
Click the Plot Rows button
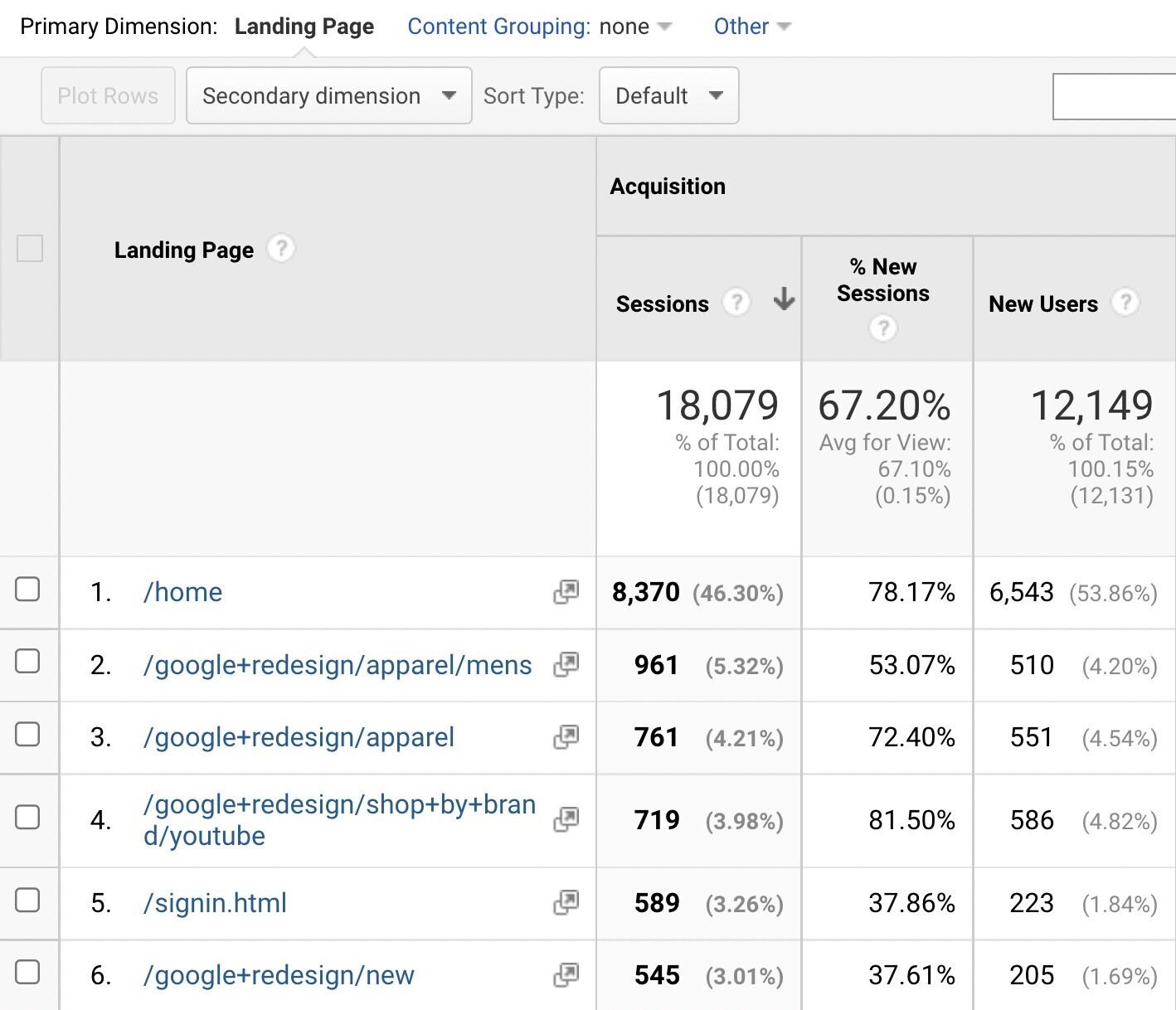click(x=108, y=95)
